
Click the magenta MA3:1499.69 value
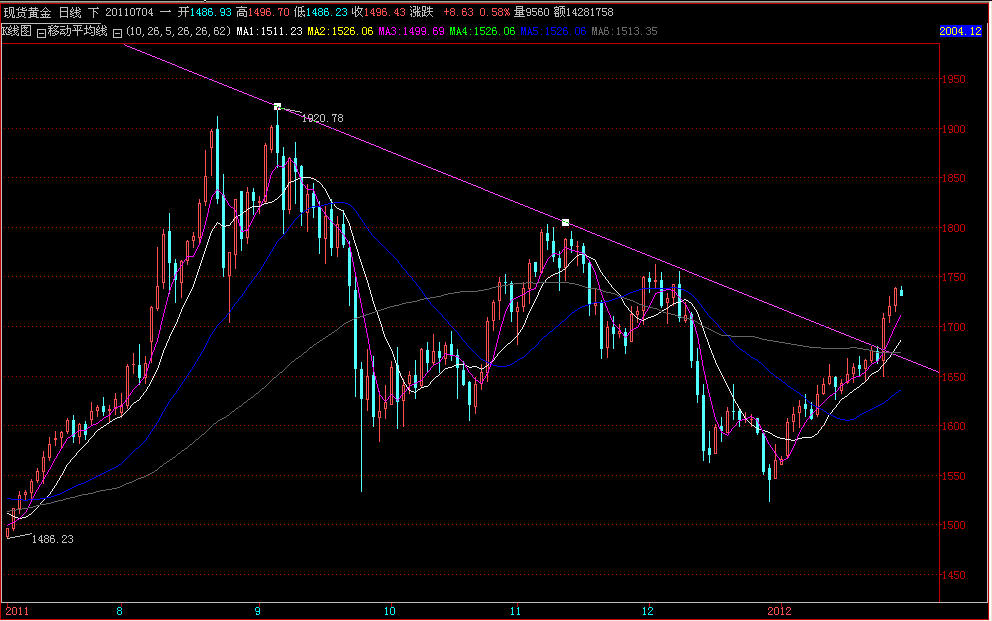tap(411, 31)
